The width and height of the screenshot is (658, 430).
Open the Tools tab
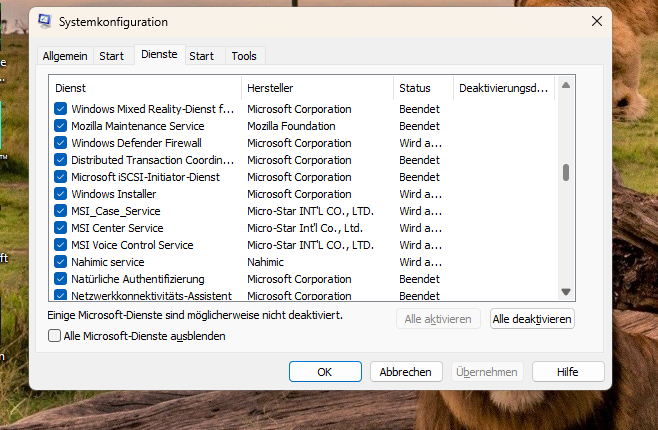(x=244, y=56)
